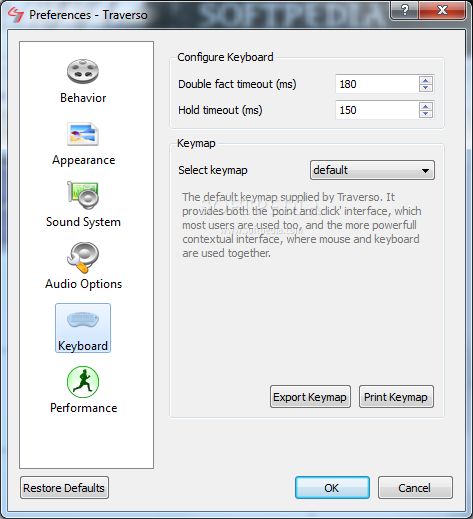Open the Select keymap dropdown
This screenshot has width=473, height=519.
tap(372, 170)
